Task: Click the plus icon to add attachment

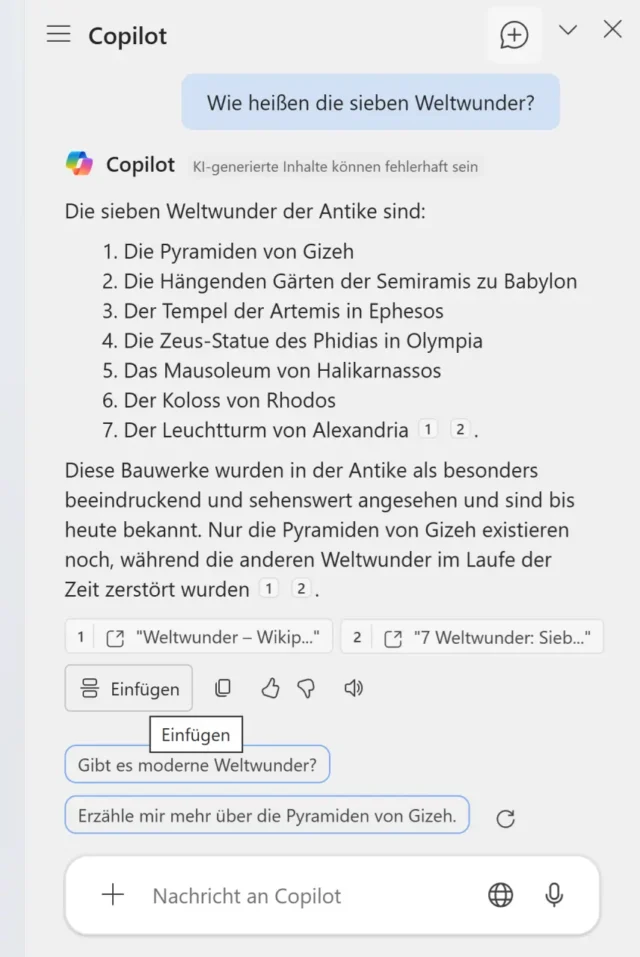Action: (x=114, y=895)
